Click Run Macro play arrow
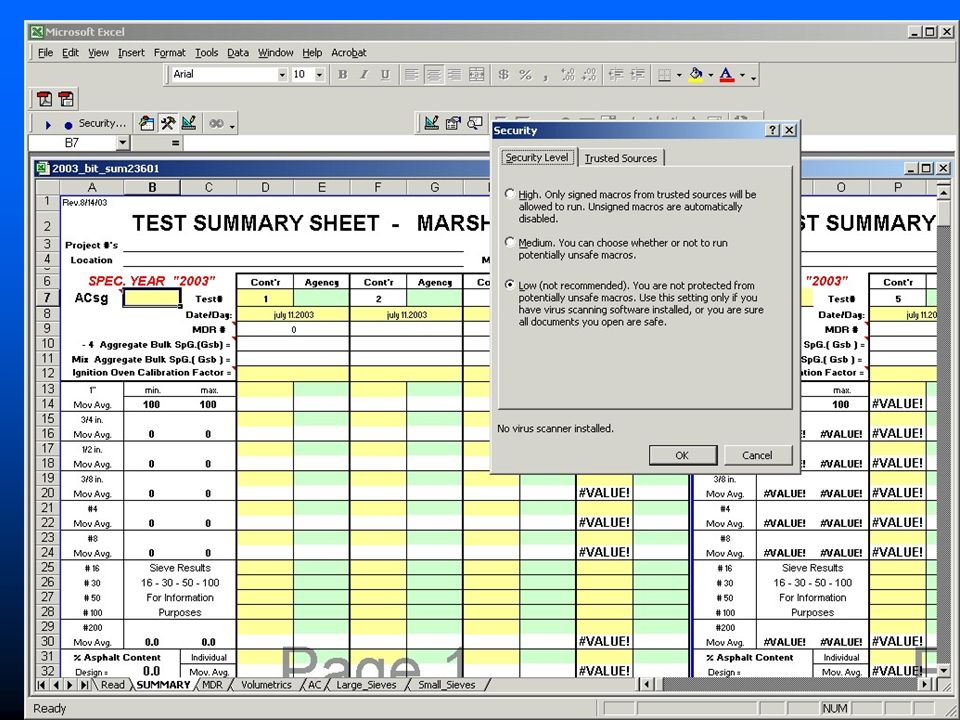960x720 pixels. click(48, 124)
